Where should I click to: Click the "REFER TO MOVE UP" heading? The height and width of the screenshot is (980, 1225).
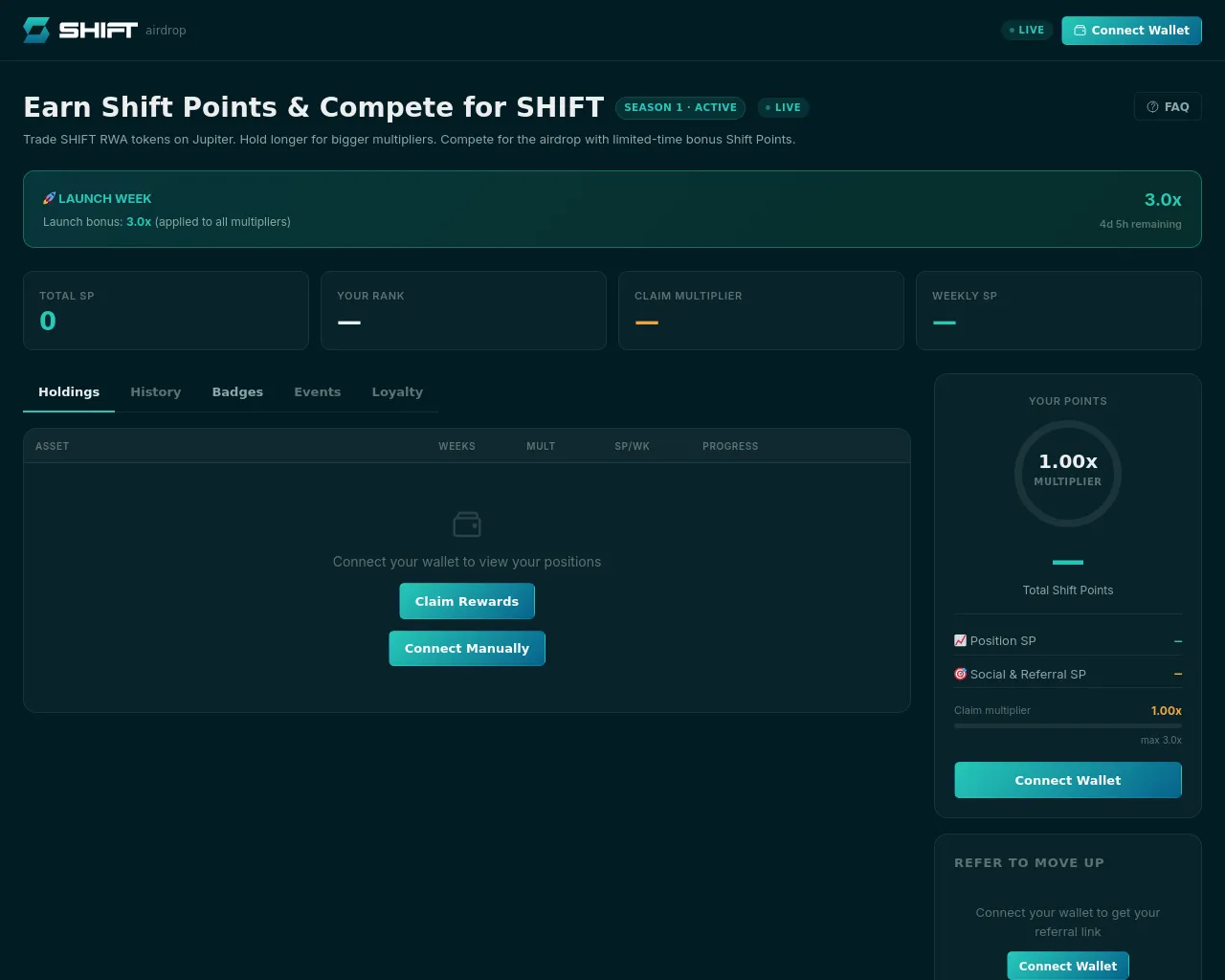pos(1029,862)
